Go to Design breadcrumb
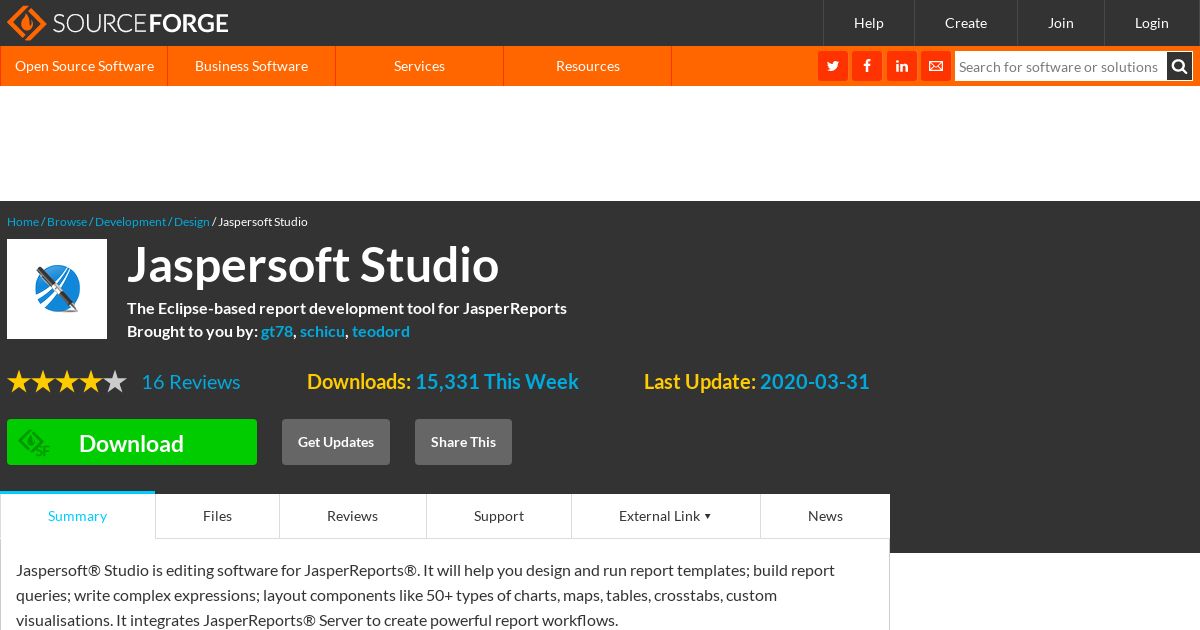Viewport: 1200px width, 630px height. click(192, 222)
